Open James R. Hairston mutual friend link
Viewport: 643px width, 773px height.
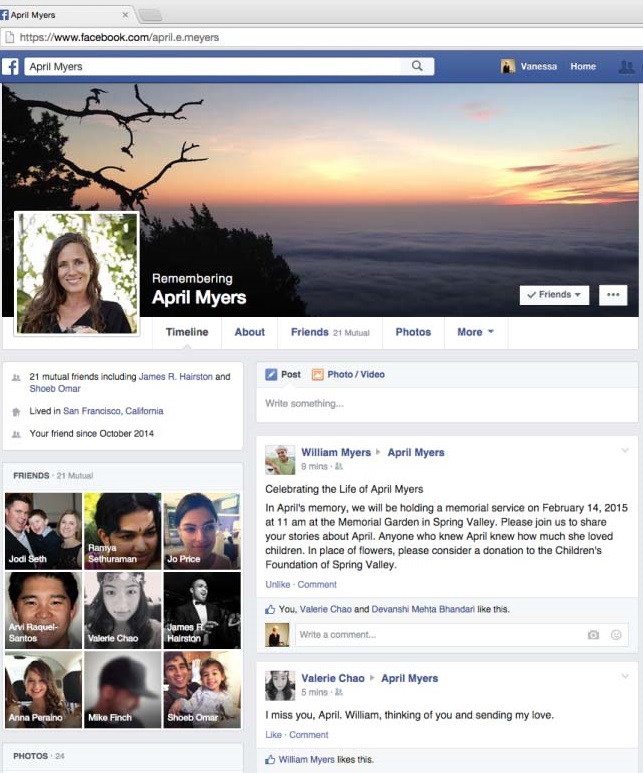click(175, 377)
